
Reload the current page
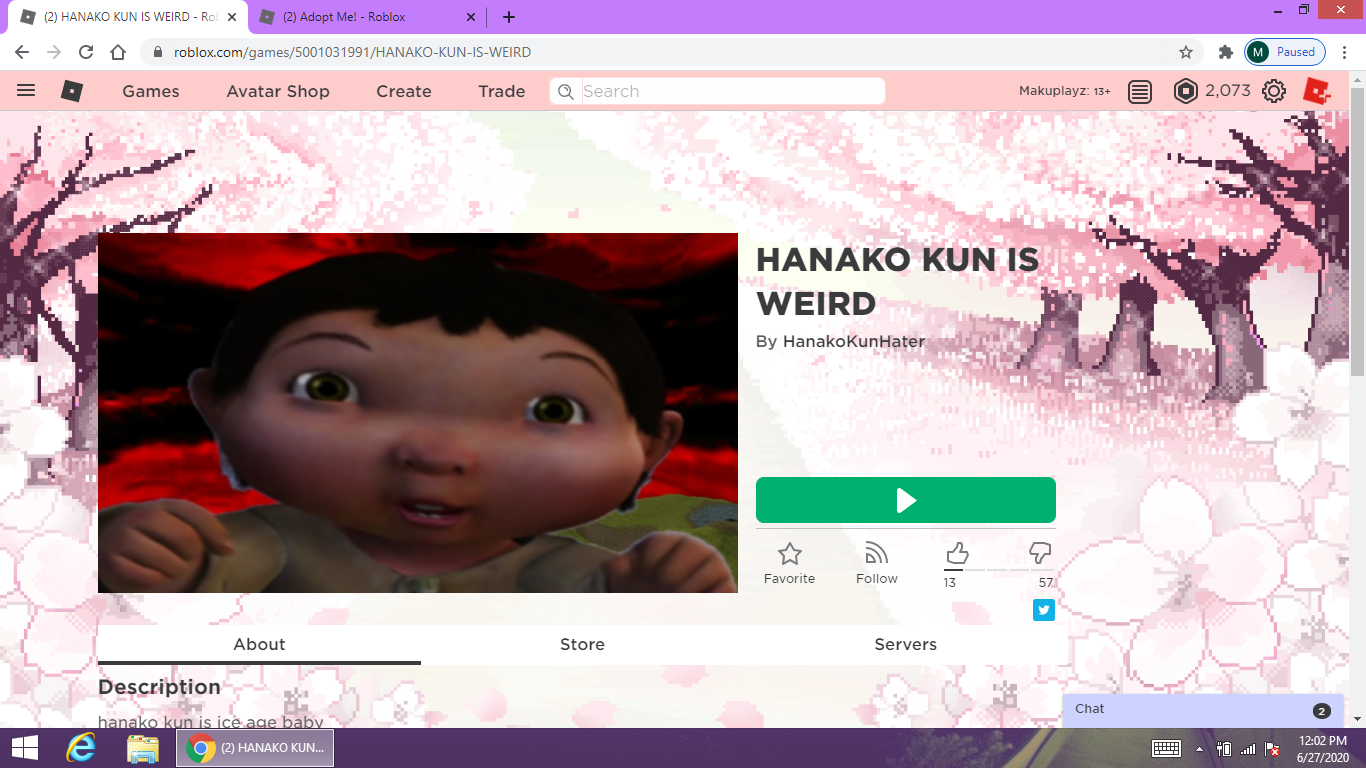pyautogui.click(x=86, y=52)
